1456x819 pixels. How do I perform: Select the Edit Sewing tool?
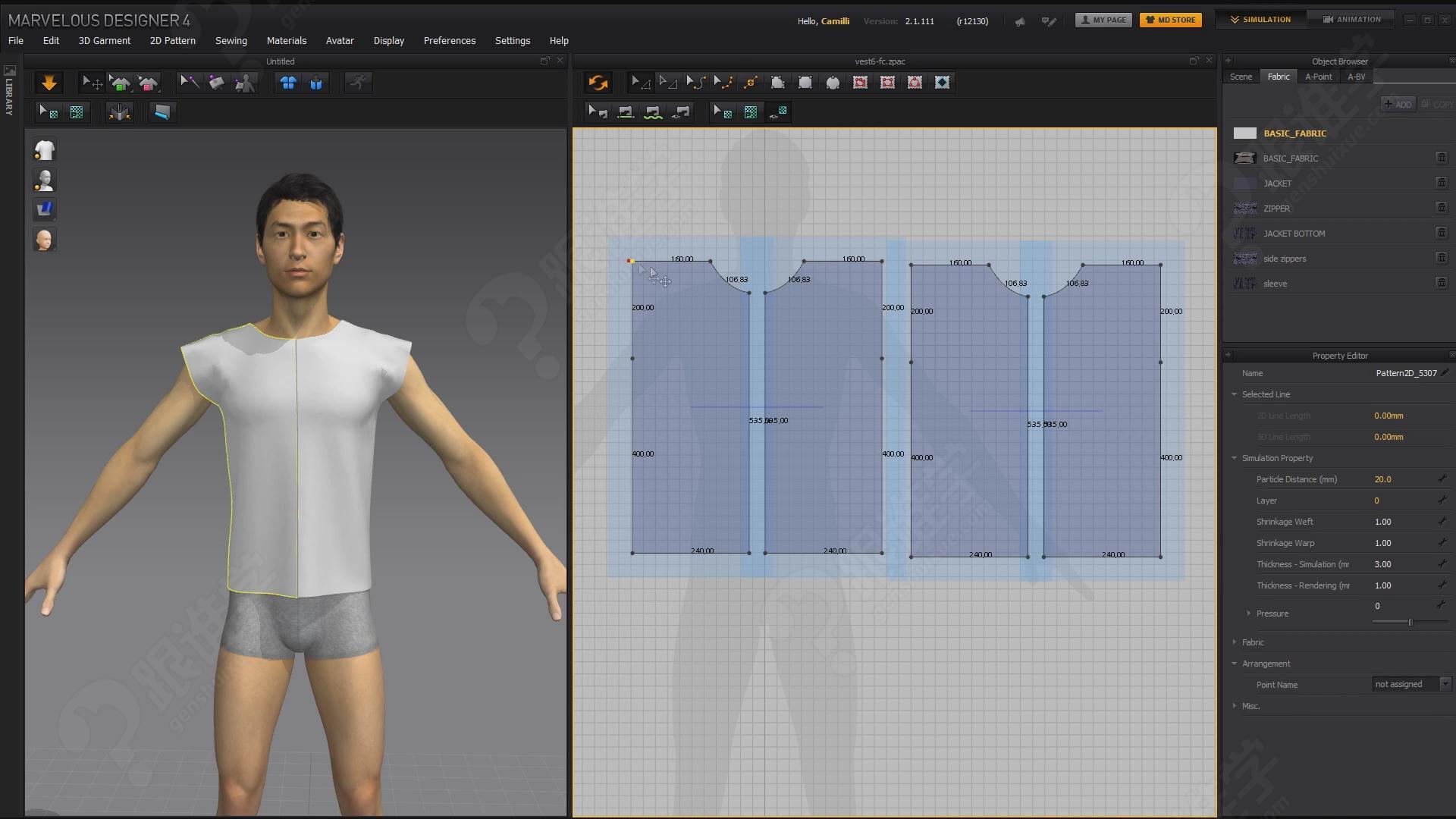click(x=598, y=112)
